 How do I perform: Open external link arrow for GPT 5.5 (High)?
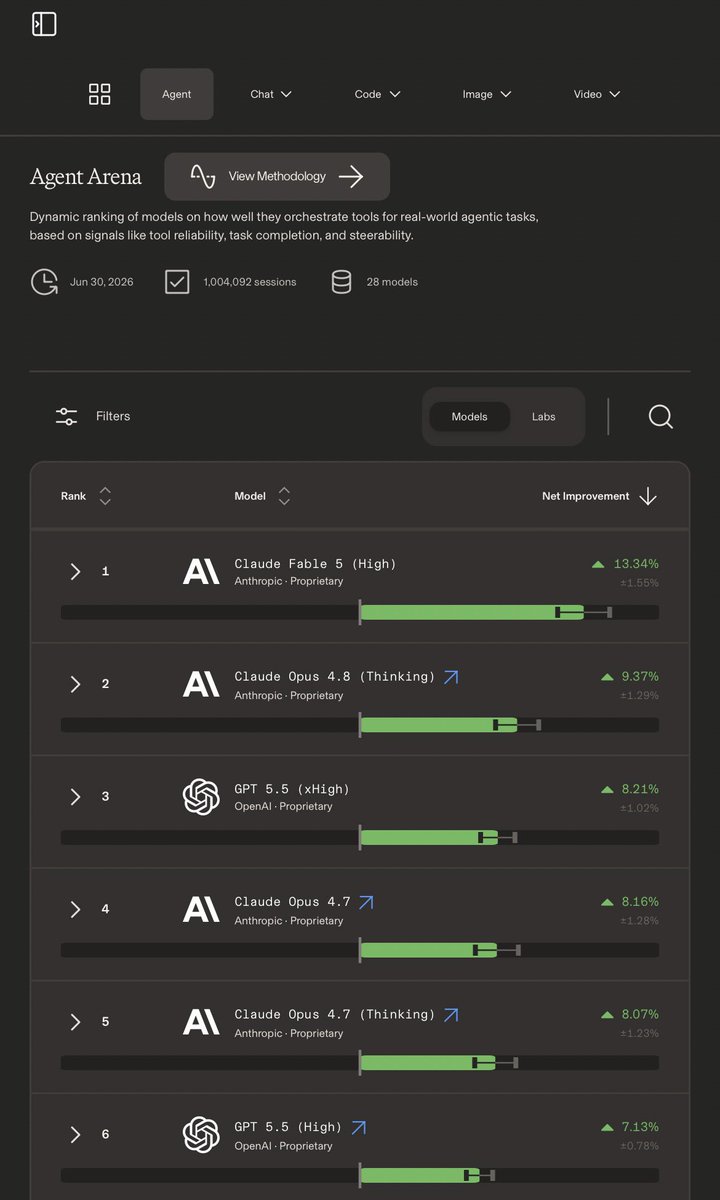pyautogui.click(x=358, y=1127)
